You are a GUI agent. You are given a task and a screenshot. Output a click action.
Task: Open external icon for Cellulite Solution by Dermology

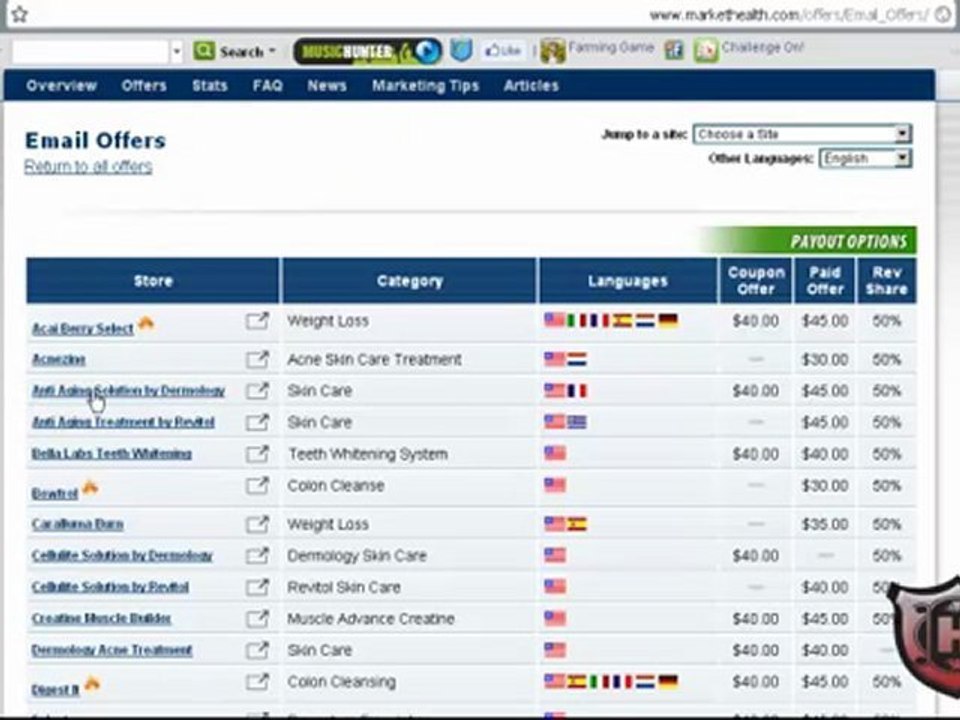tap(257, 555)
